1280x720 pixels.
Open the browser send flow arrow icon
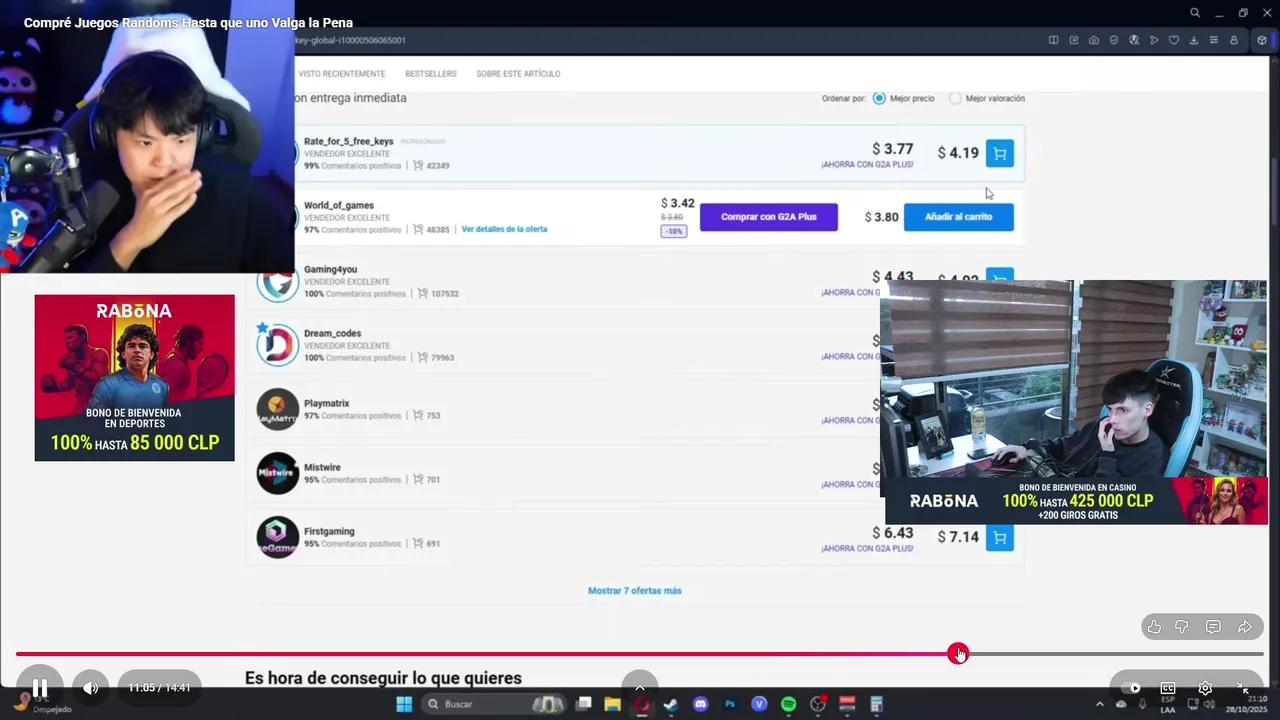pos(1154,40)
